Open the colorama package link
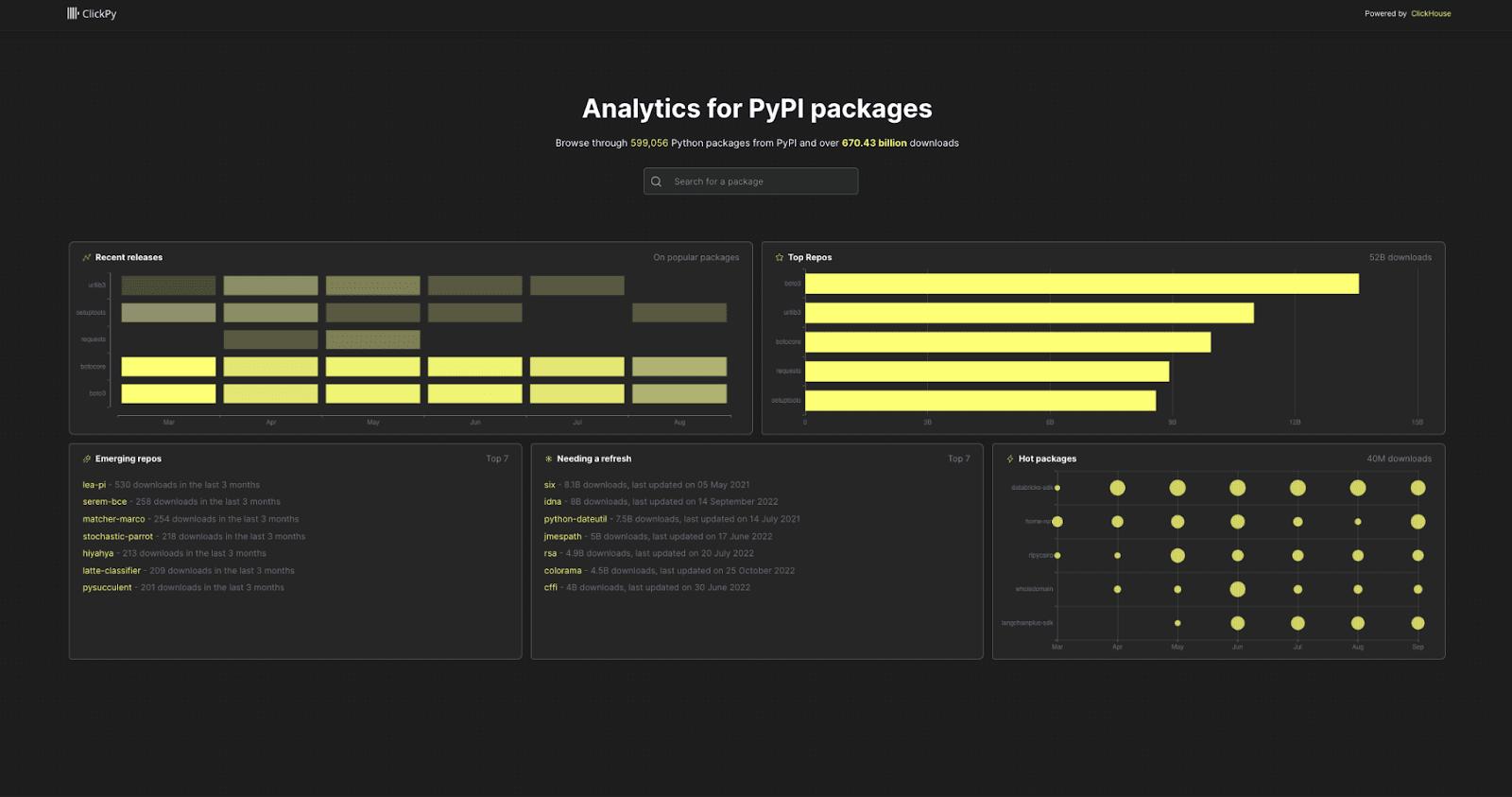 pos(562,570)
